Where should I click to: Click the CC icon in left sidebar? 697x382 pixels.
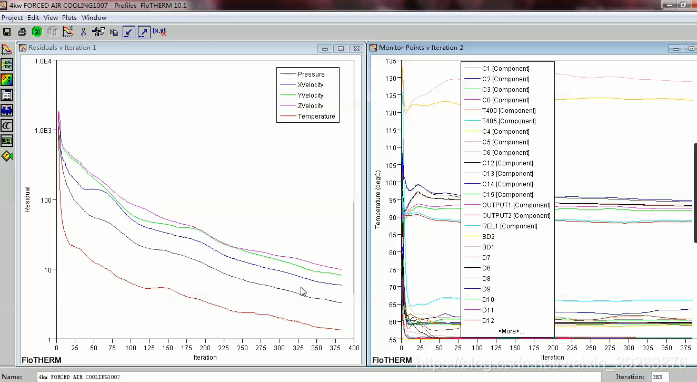(x=7, y=125)
